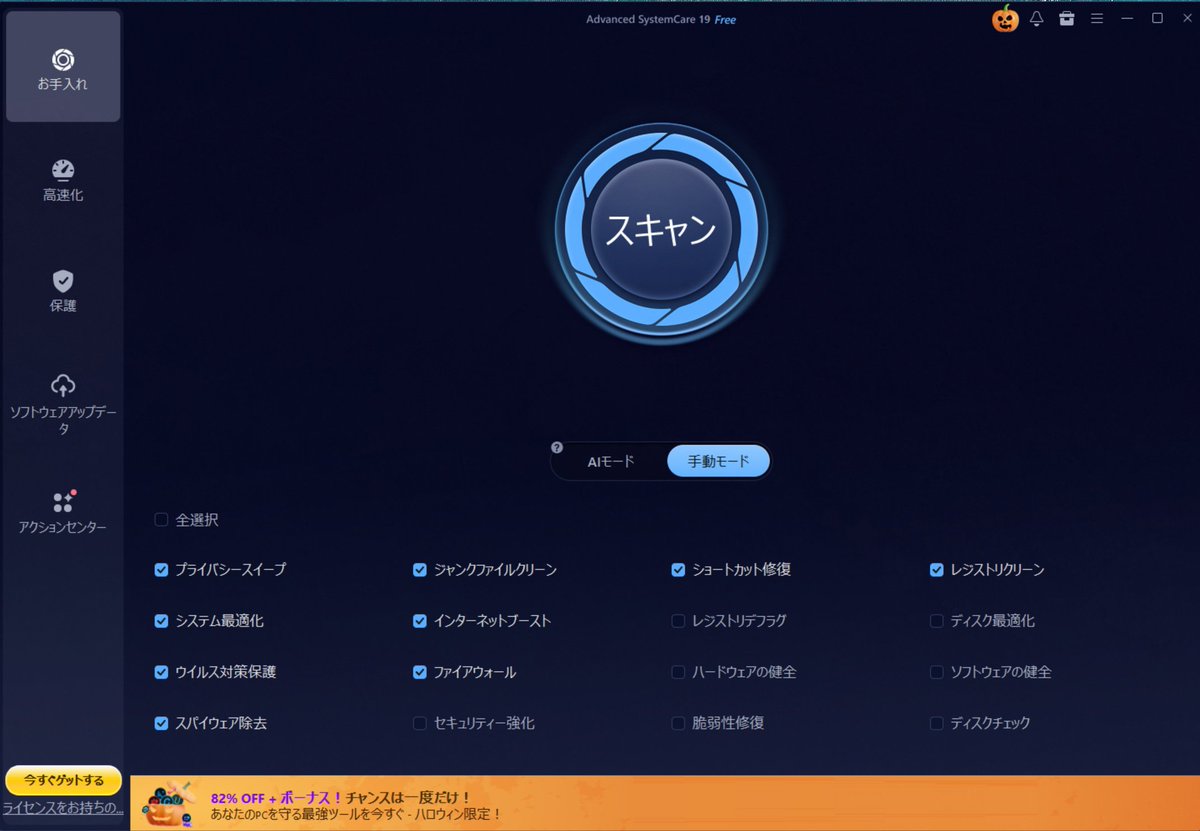Switch to the 保護 section
Viewport: 1200px width, 831px height.
click(x=63, y=290)
